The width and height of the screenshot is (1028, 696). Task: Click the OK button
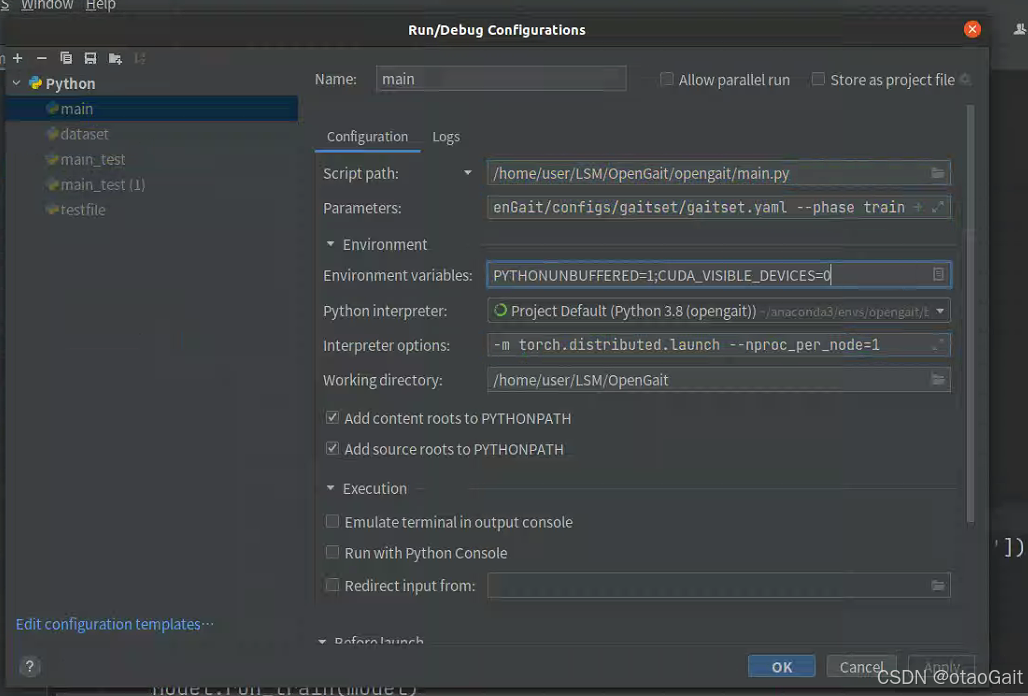781,666
